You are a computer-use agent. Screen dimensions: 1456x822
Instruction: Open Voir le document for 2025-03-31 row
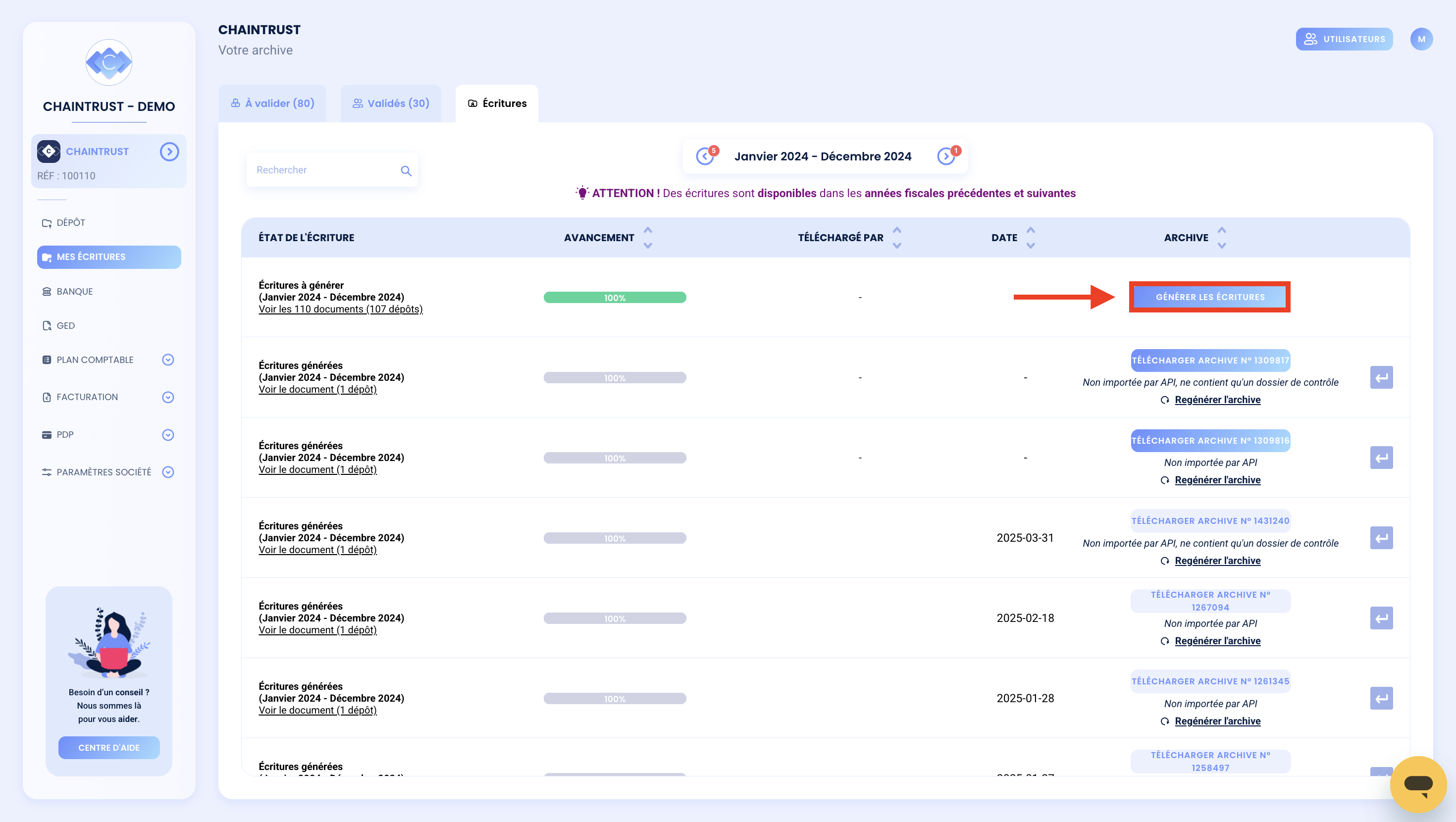click(317, 550)
